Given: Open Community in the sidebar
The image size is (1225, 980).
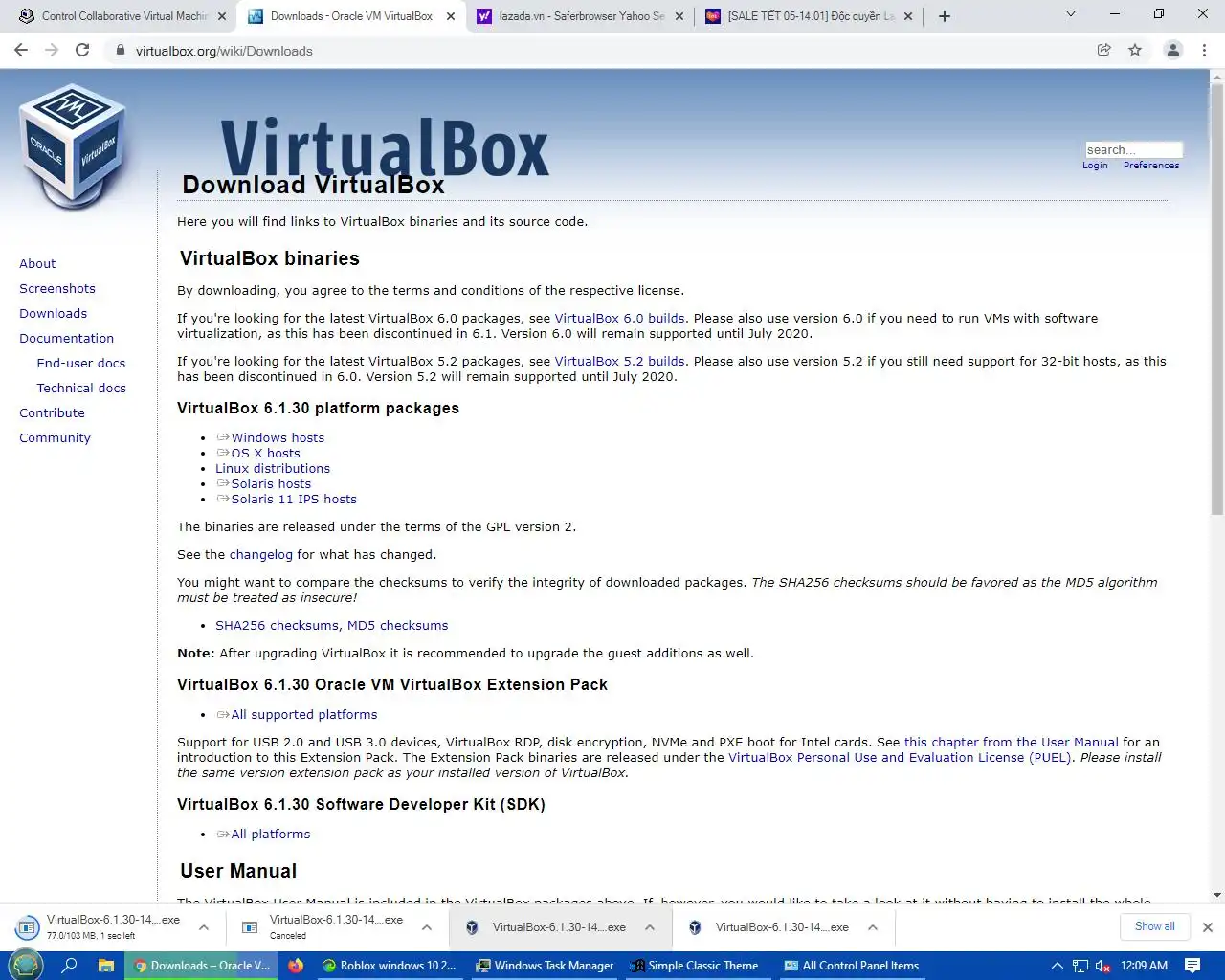Looking at the screenshot, I should pos(55,438).
